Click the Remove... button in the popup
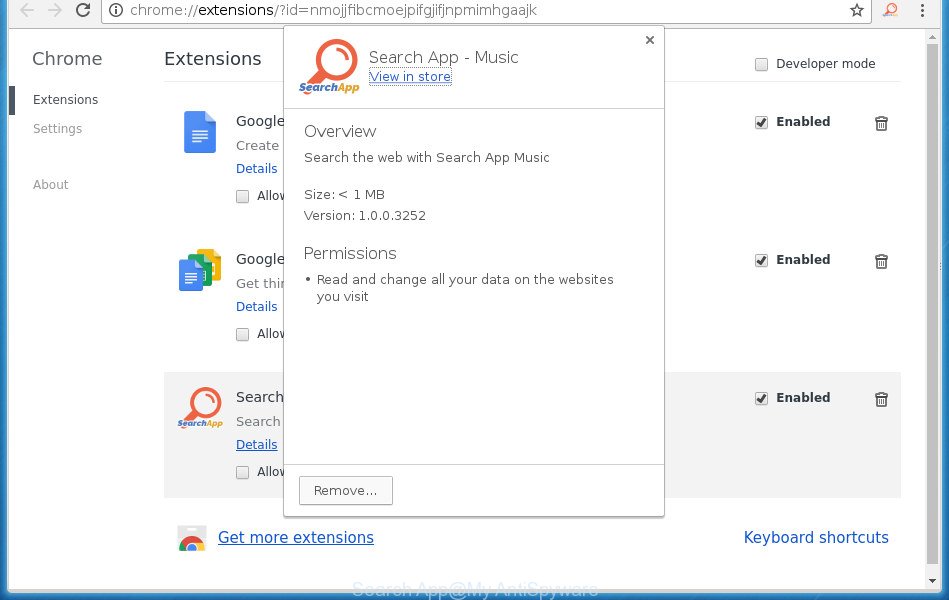The height and width of the screenshot is (600, 949). (346, 490)
